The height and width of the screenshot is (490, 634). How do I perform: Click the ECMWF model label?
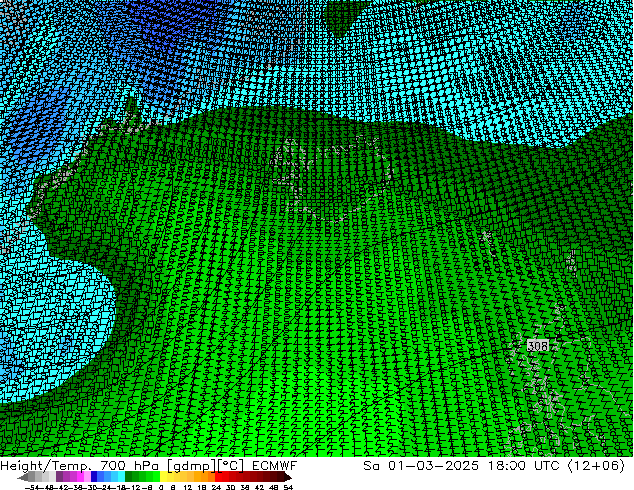coord(275,466)
